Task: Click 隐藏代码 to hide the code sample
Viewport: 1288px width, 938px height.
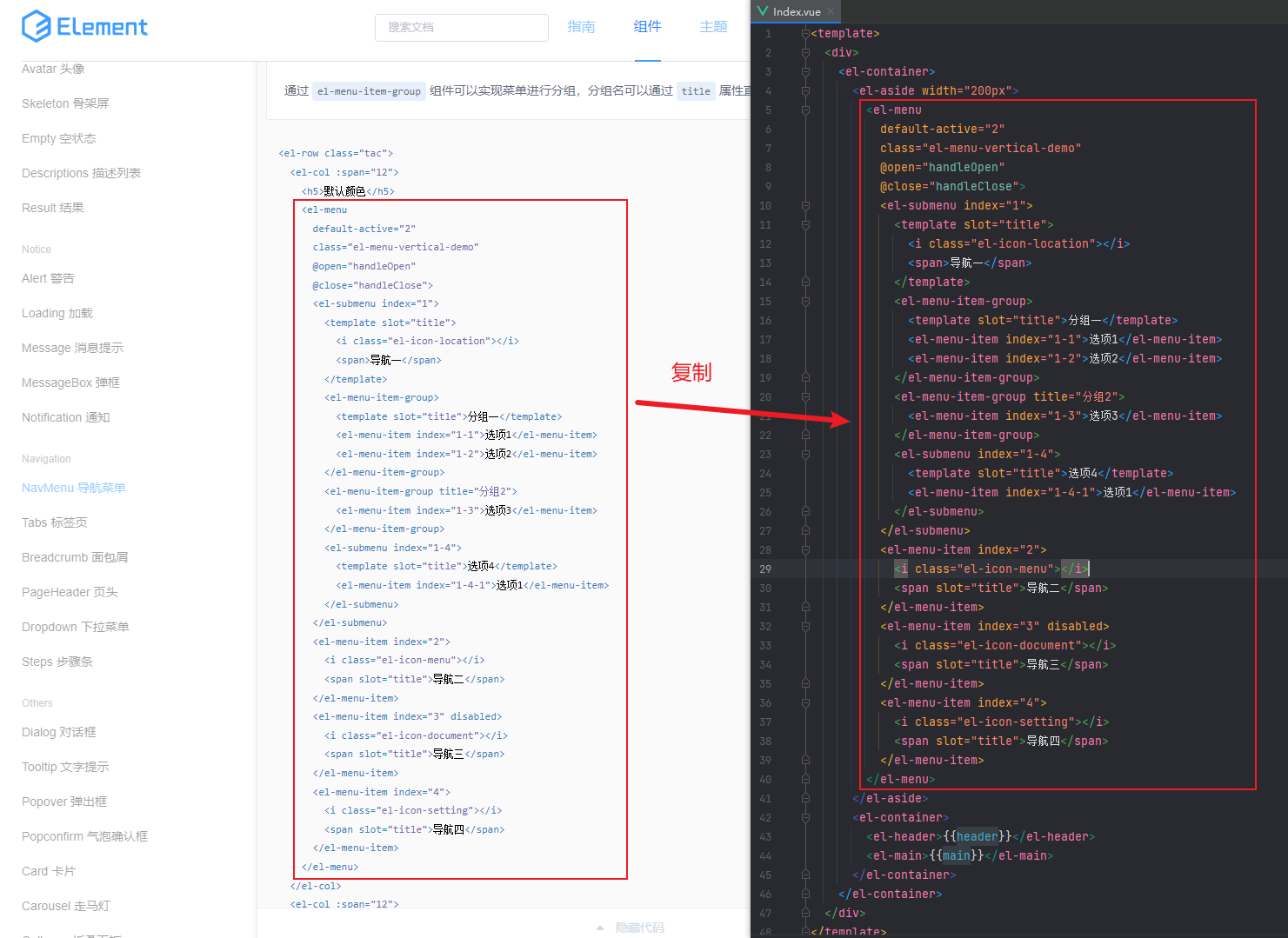Action: pyautogui.click(x=640, y=928)
